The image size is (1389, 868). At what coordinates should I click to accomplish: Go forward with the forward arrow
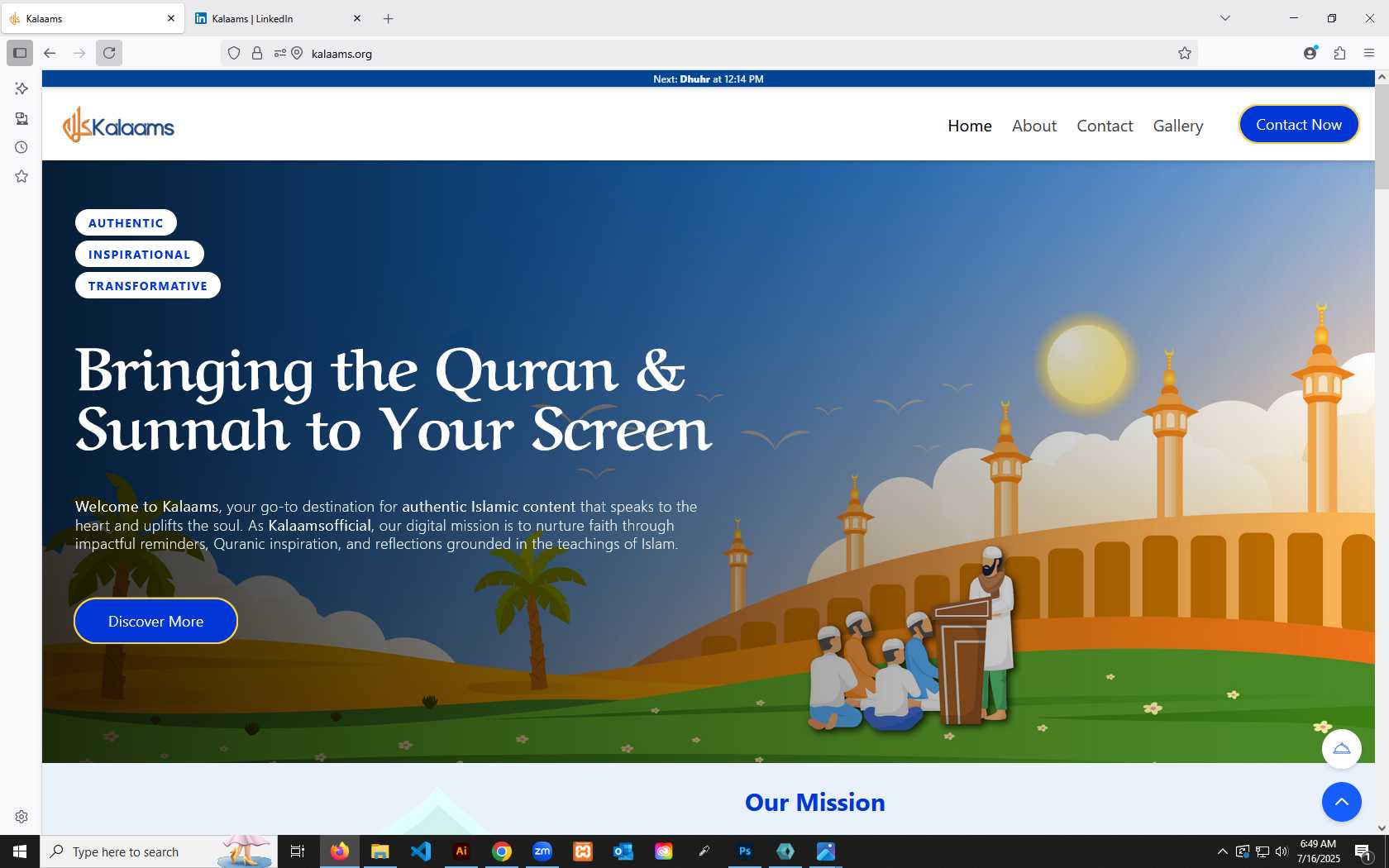pos(79,53)
